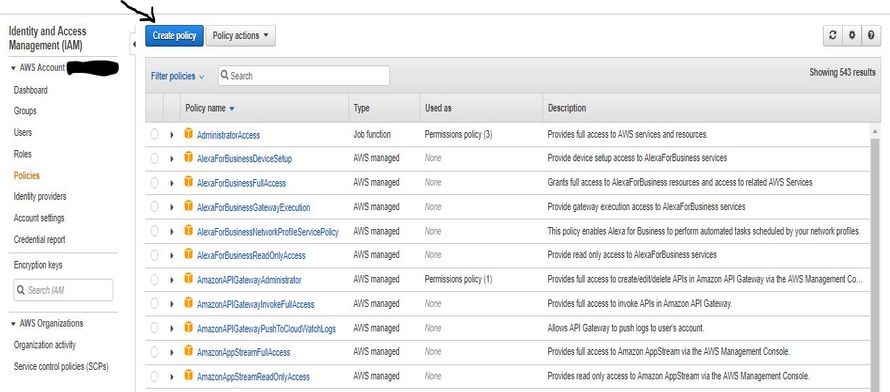The width and height of the screenshot is (890, 392).
Task: Select the AlexaForBusinessReadOnlyAccess radio button
Action: click(154, 255)
